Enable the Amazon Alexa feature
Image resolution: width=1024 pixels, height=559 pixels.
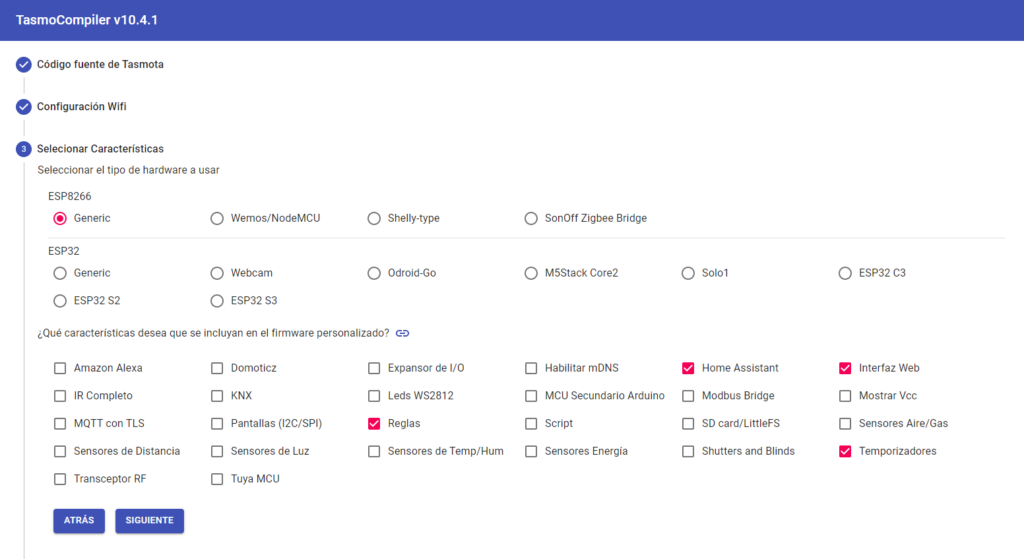[x=60, y=368]
